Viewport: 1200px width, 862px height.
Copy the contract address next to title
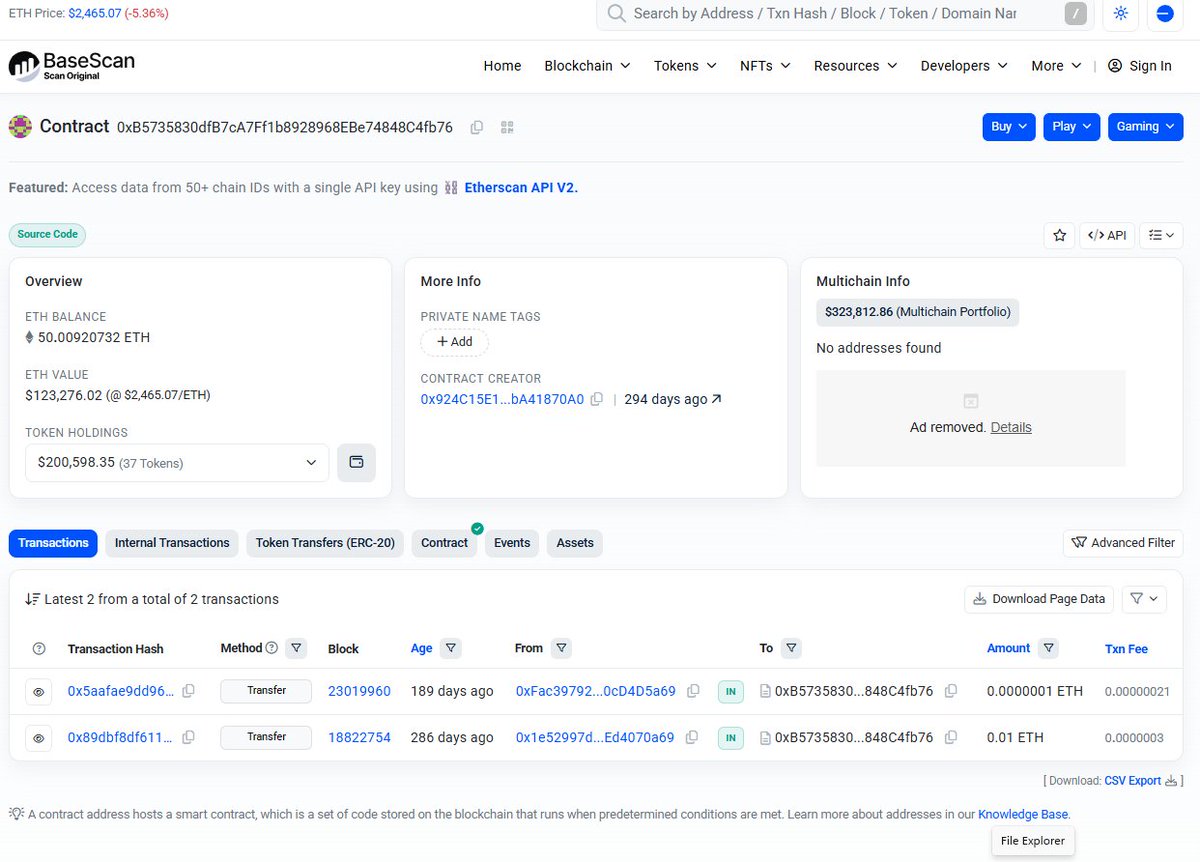(477, 127)
